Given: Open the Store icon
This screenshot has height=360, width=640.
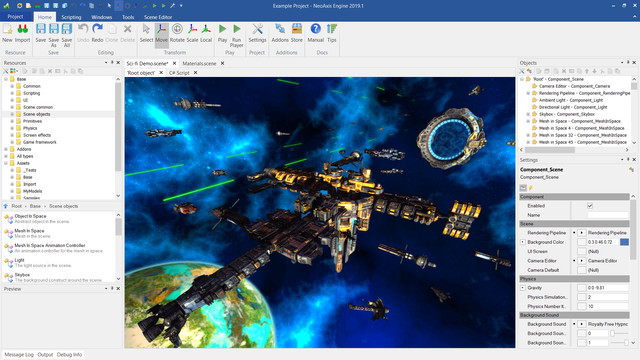Looking at the screenshot, I should 297,33.
